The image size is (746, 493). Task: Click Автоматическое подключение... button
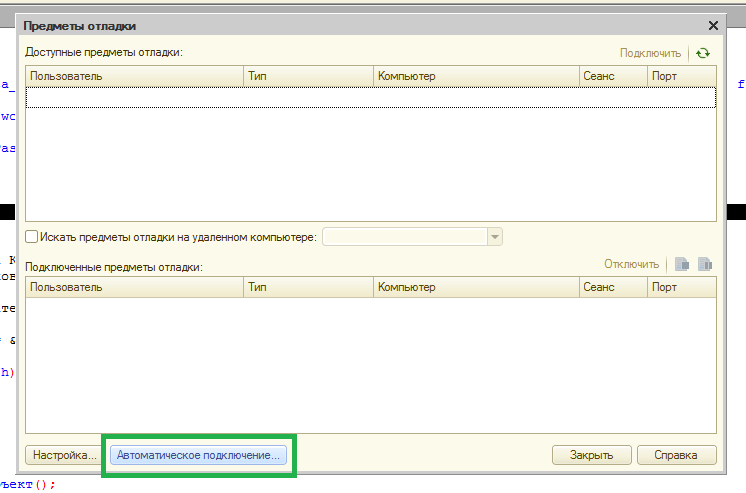pos(199,455)
